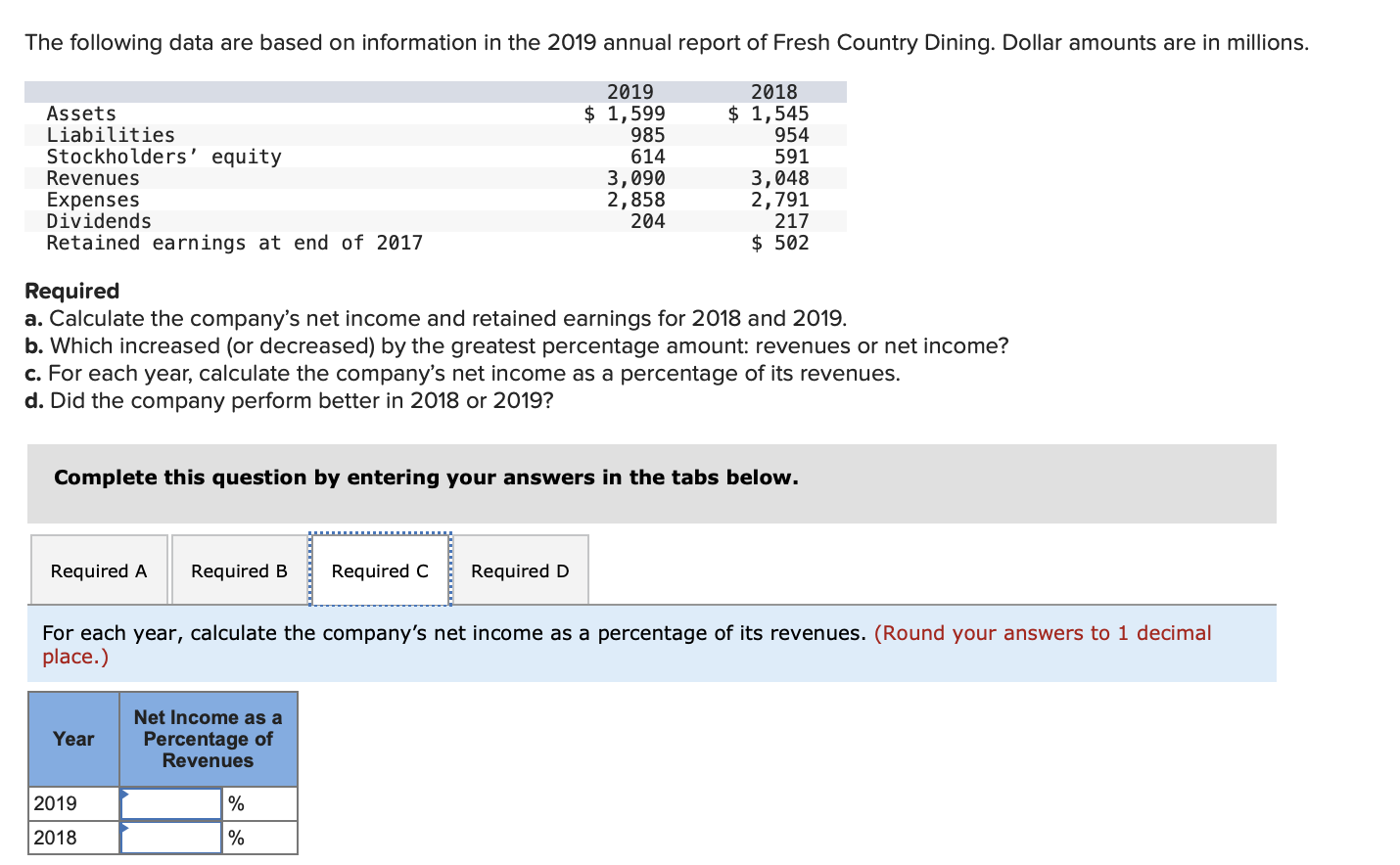The height and width of the screenshot is (865, 1400).
Task: Click the Year header in the answer table
Action: point(72,739)
